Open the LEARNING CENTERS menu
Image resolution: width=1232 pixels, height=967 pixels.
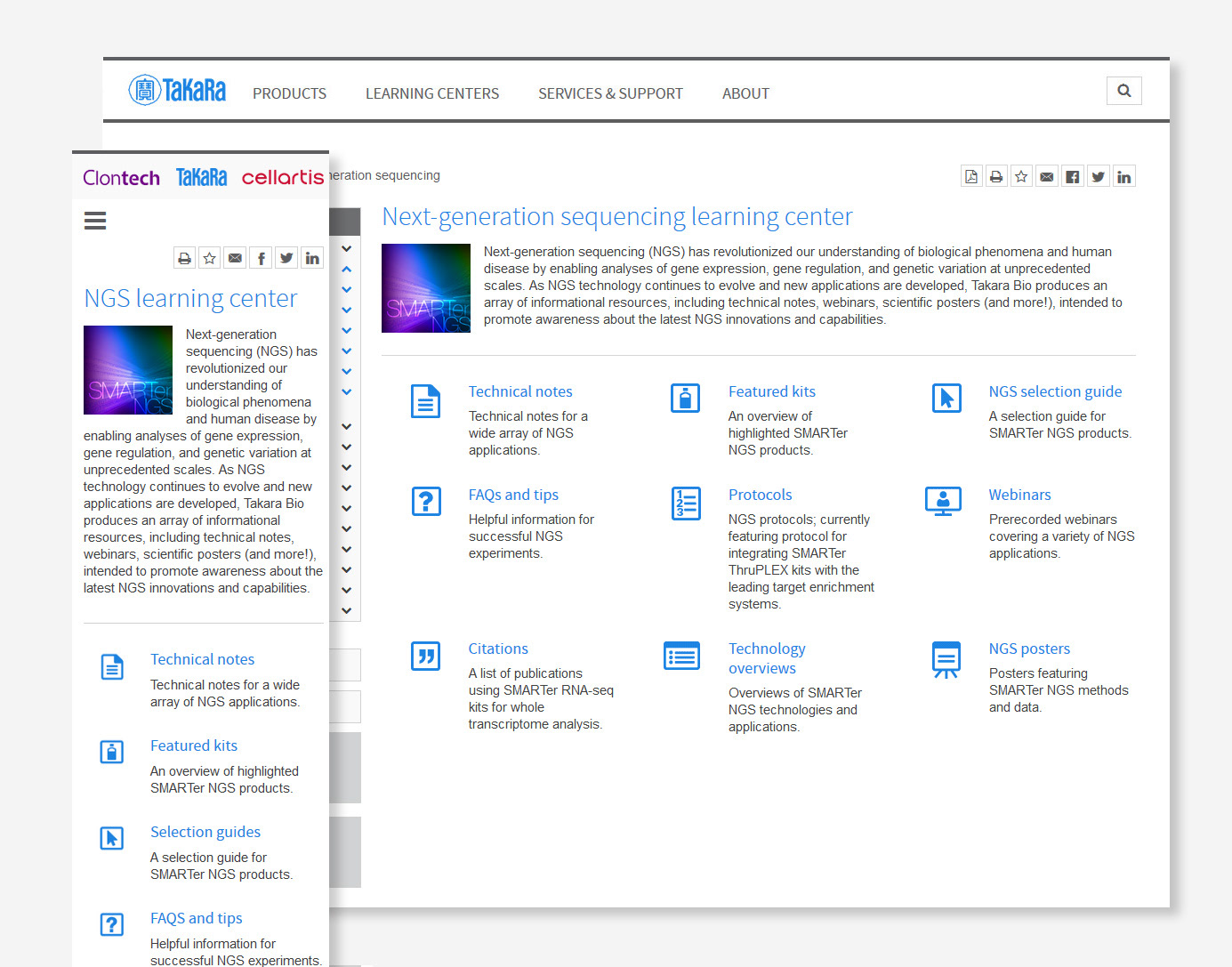(x=432, y=93)
